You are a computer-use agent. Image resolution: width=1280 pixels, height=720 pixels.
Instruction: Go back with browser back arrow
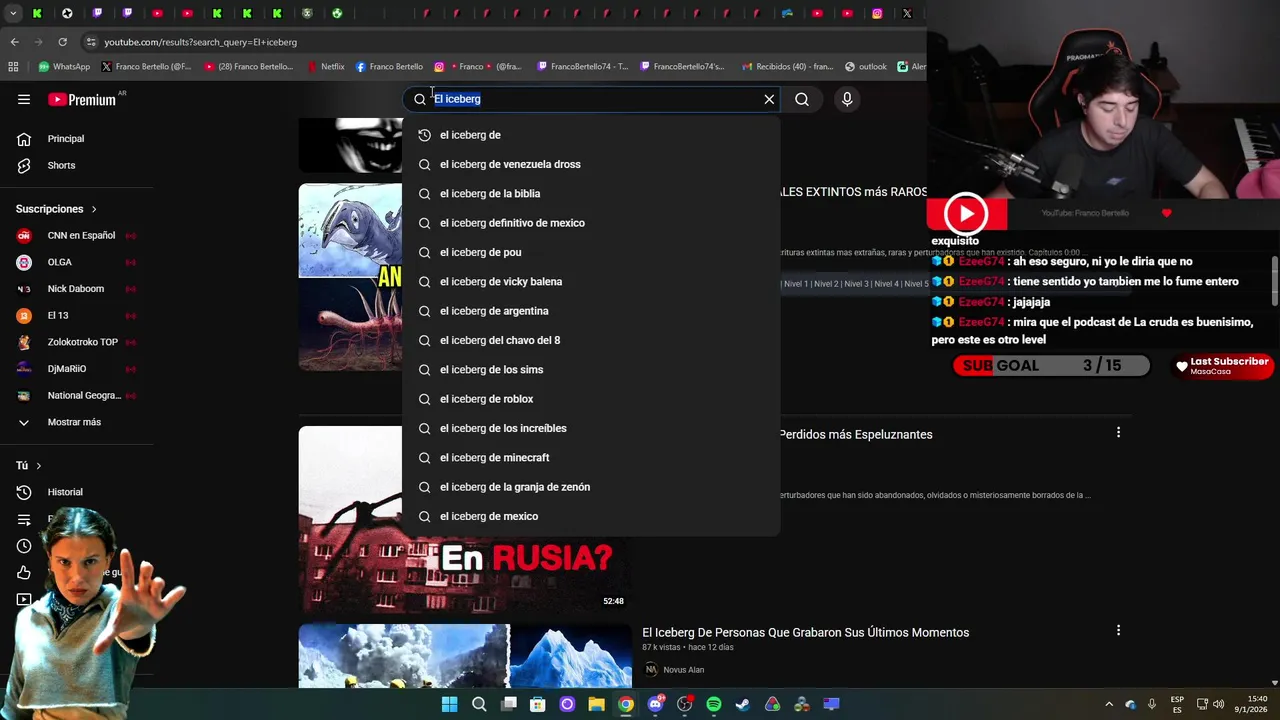click(x=14, y=42)
